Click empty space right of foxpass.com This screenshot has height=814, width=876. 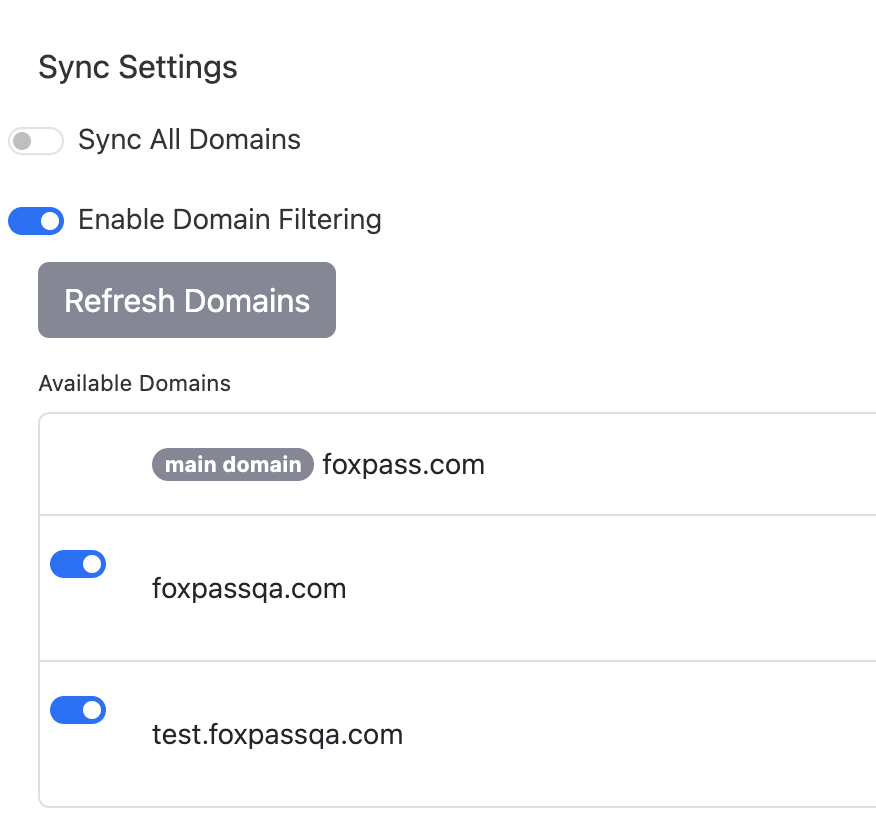click(680, 465)
